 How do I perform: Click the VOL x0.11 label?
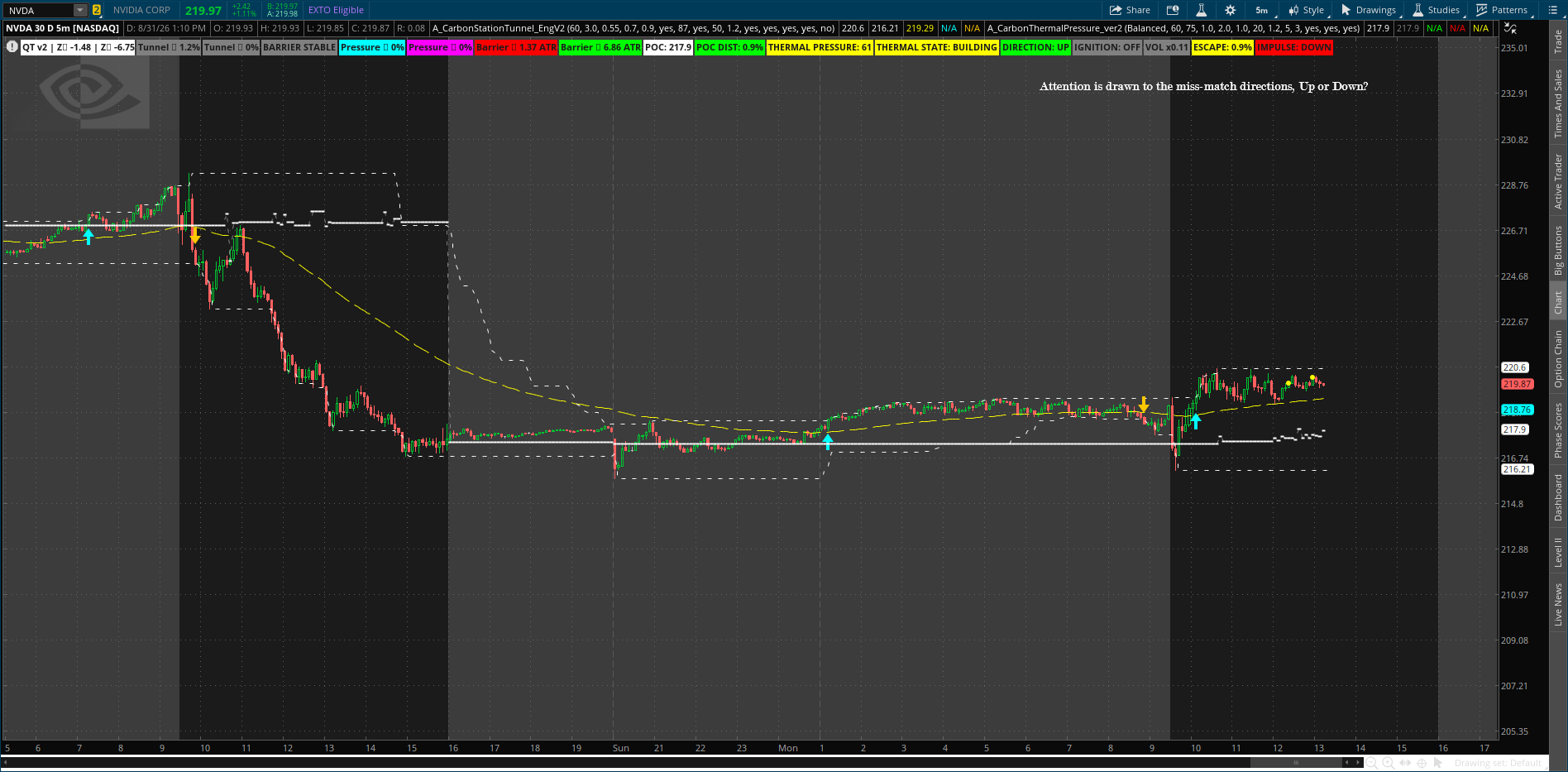(1167, 47)
